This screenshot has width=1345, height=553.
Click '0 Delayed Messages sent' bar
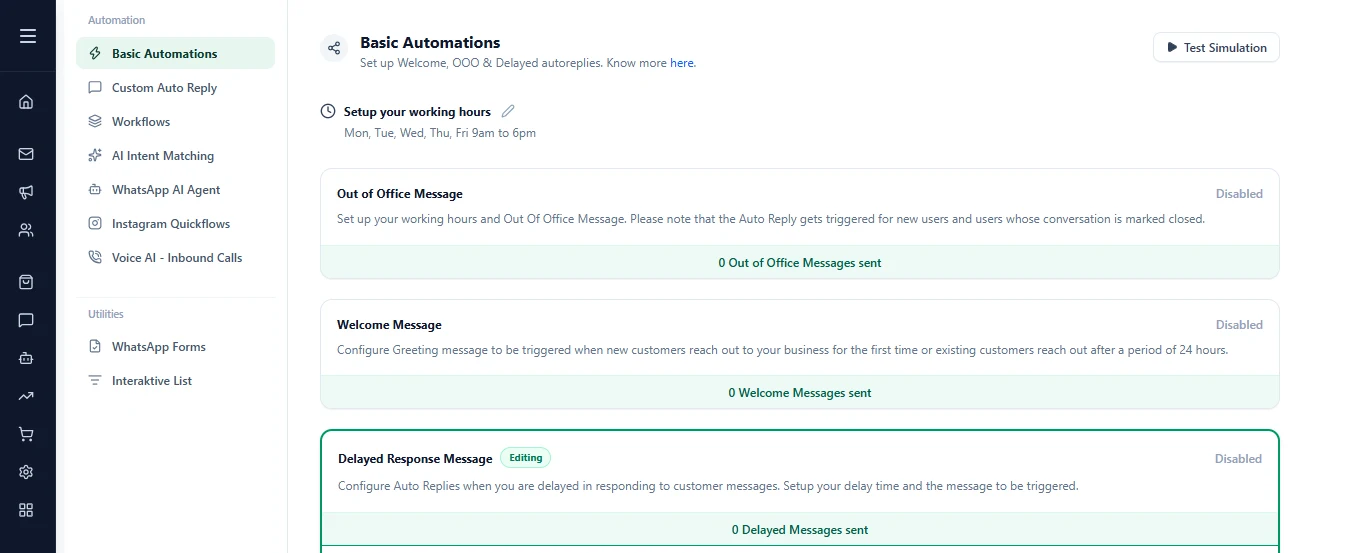point(800,529)
